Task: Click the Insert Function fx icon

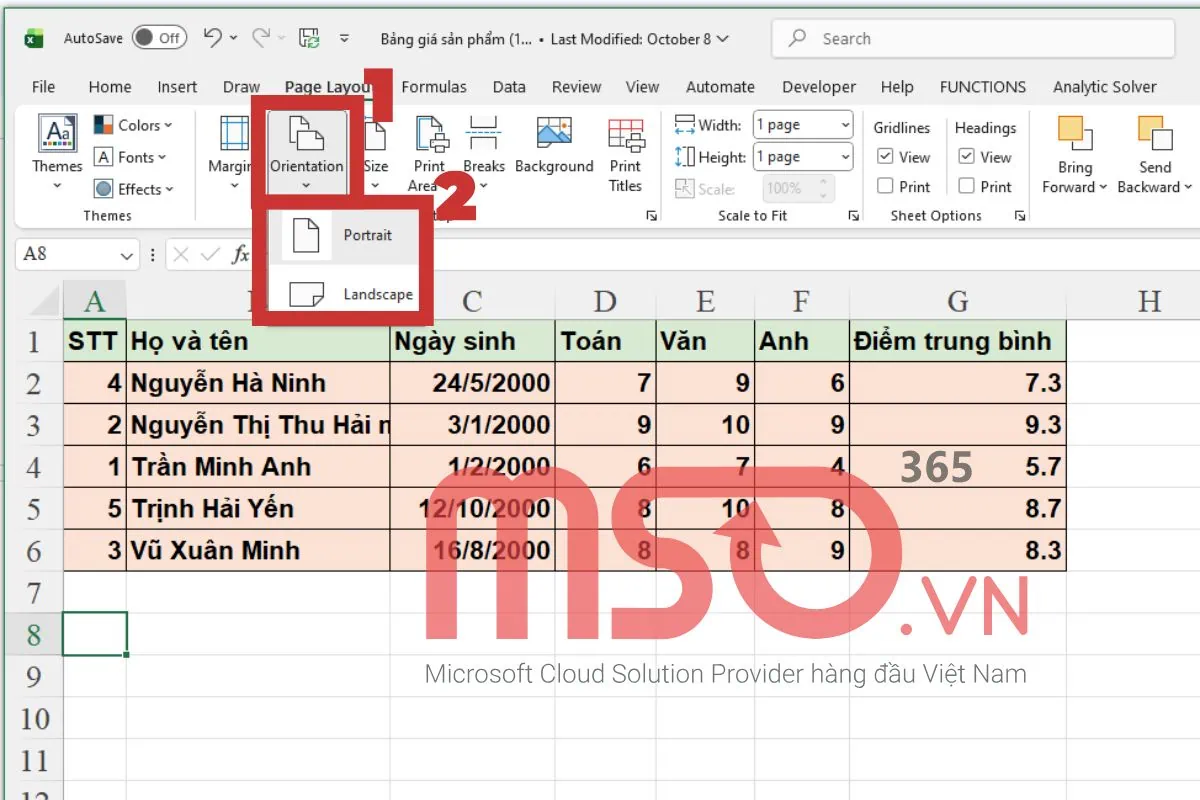Action: tap(241, 254)
